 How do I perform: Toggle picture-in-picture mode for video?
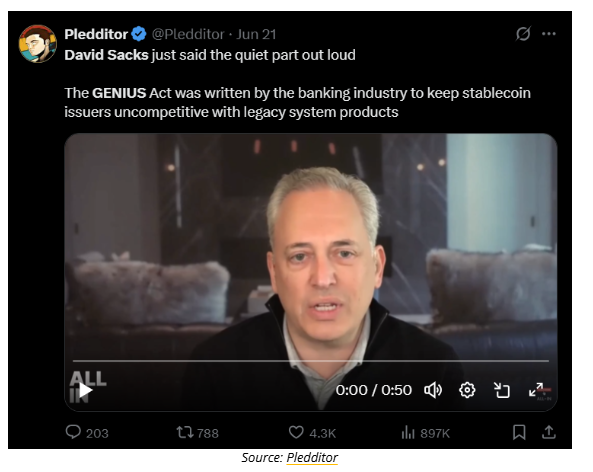[501, 390]
